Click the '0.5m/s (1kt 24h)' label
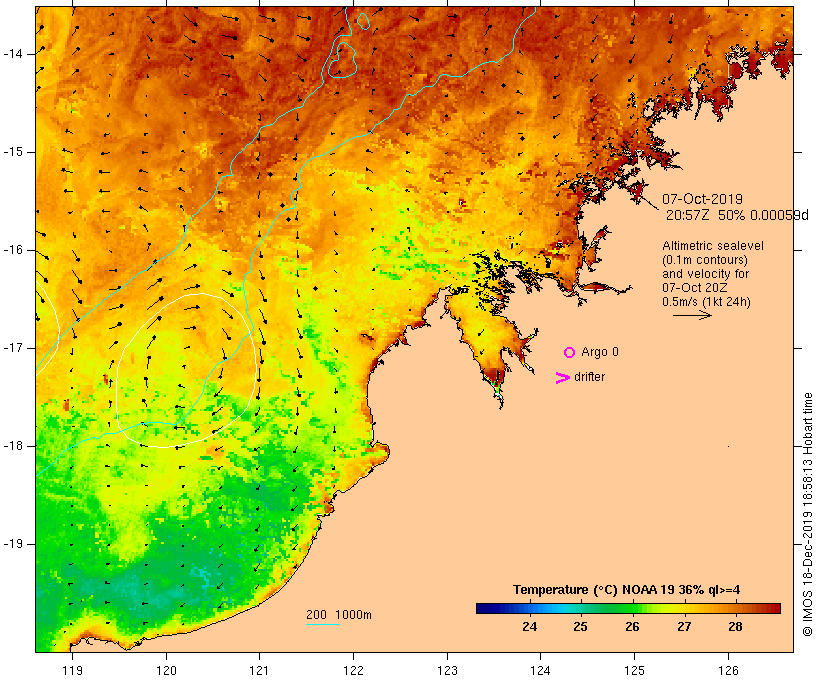Image resolution: width=820 pixels, height=680 pixels. coord(706,302)
